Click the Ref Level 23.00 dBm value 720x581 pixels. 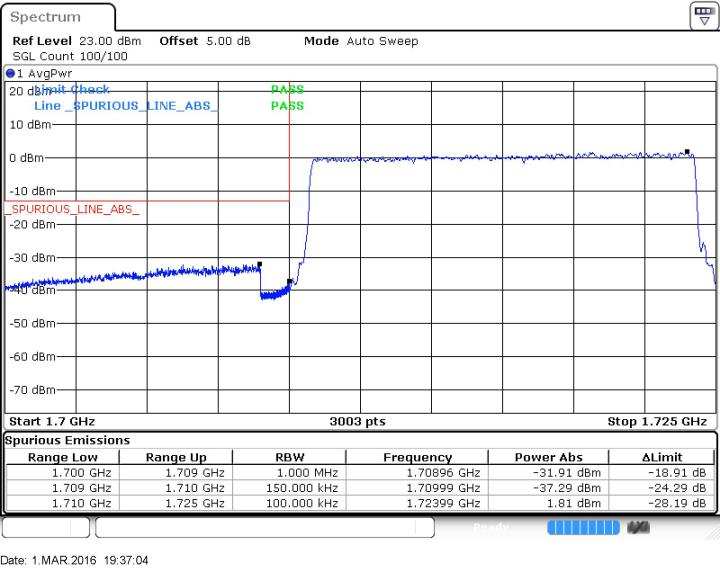[x=110, y=41]
